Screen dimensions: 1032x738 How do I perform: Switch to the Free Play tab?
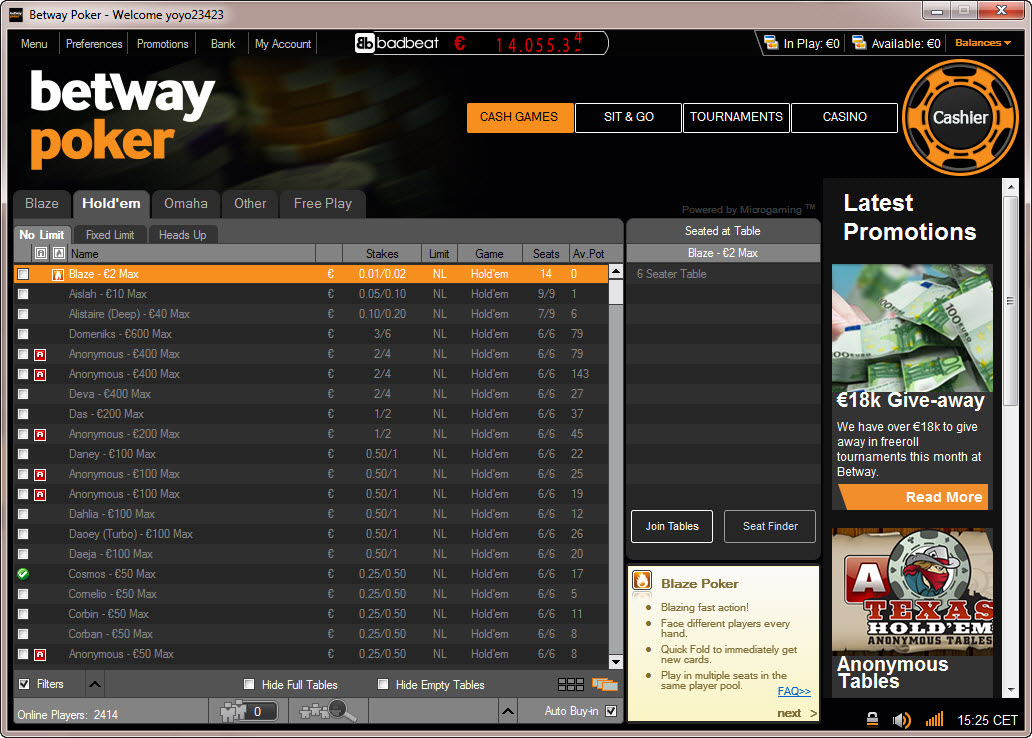(x=322, y=204)
